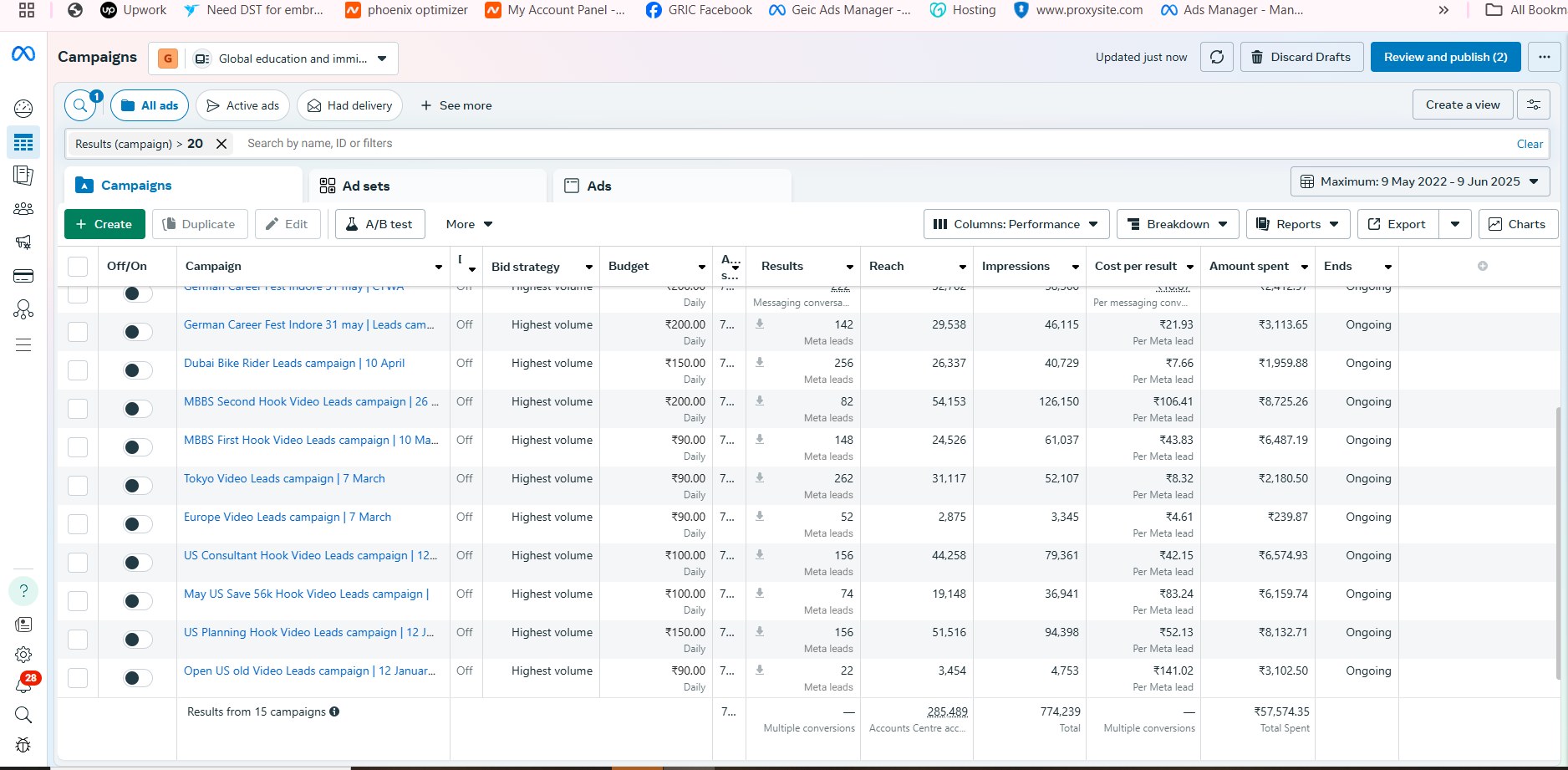
Task: Expand the Breakdown dropdown
Action: 1178,224
